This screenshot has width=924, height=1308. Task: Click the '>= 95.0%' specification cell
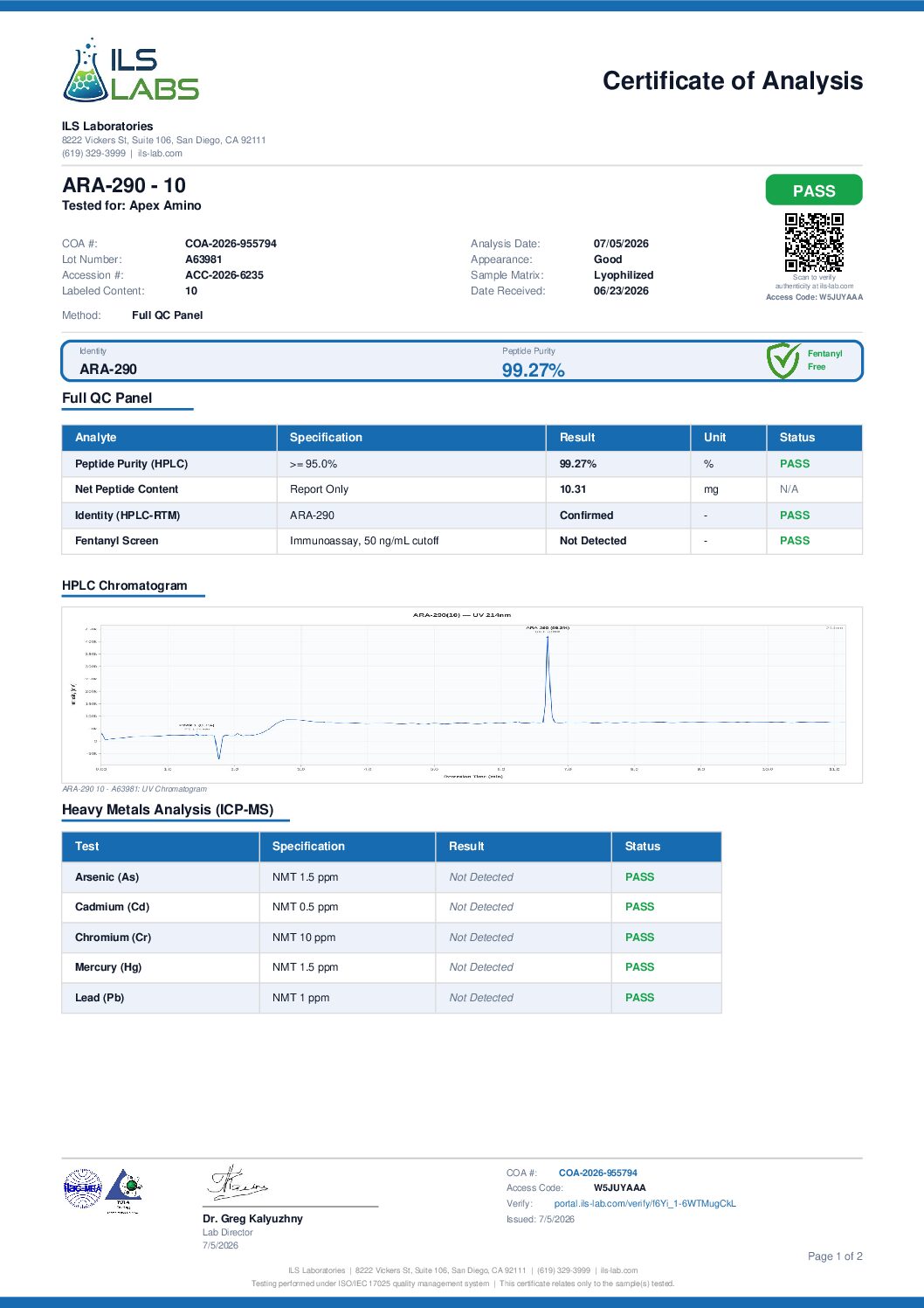(314, 464)
